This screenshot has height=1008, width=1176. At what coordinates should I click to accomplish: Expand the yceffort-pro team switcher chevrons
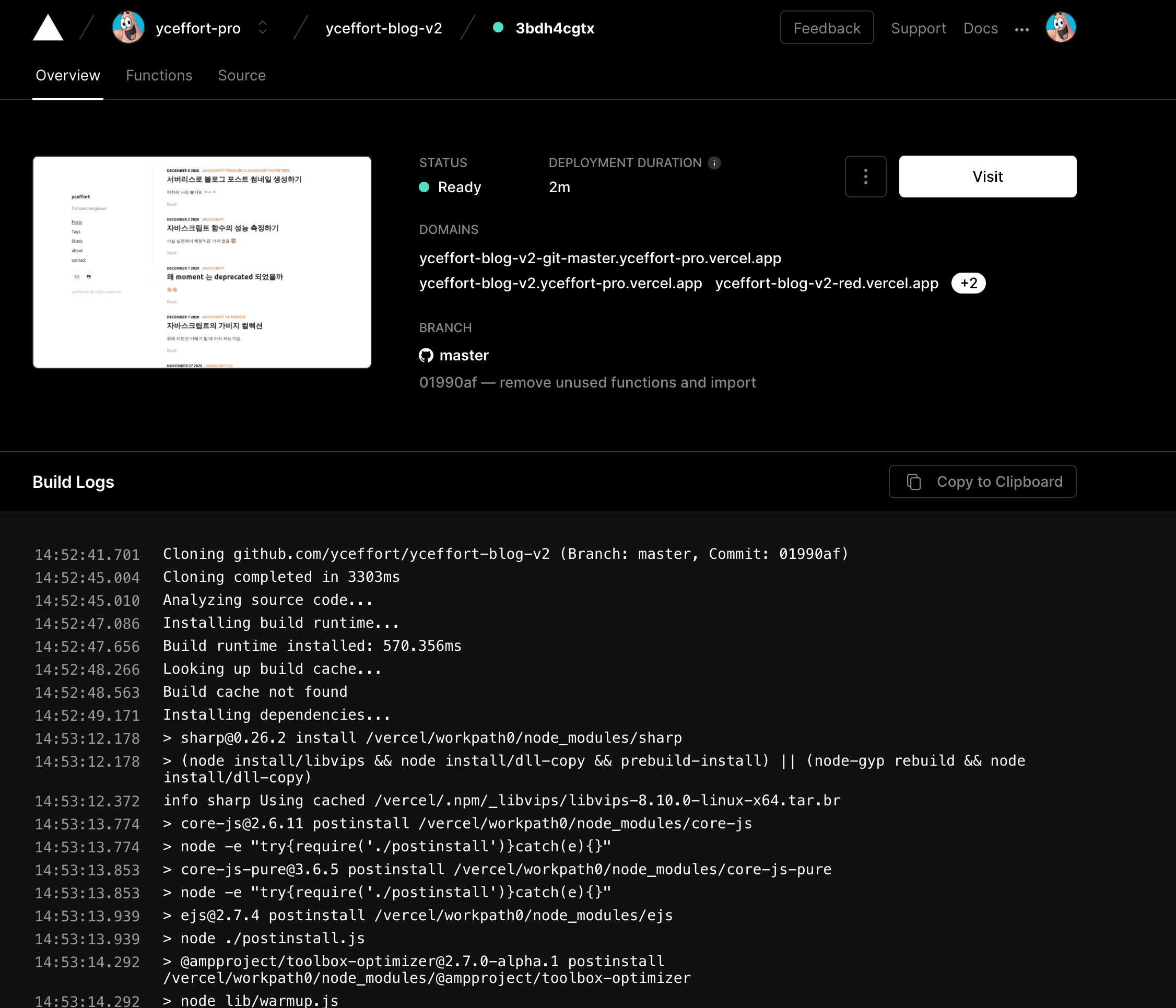pos(262,28)
